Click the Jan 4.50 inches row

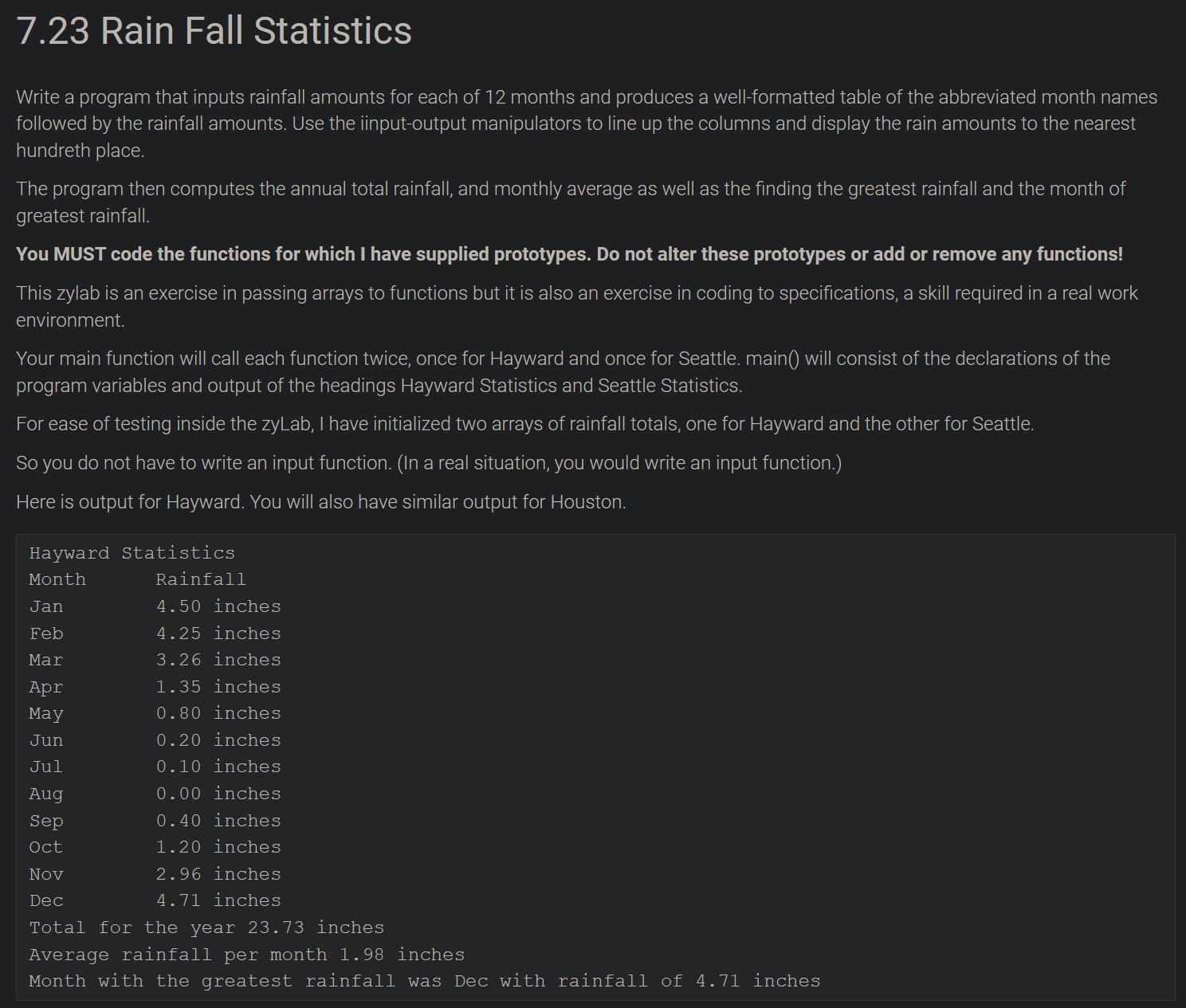tap(155, 606)
